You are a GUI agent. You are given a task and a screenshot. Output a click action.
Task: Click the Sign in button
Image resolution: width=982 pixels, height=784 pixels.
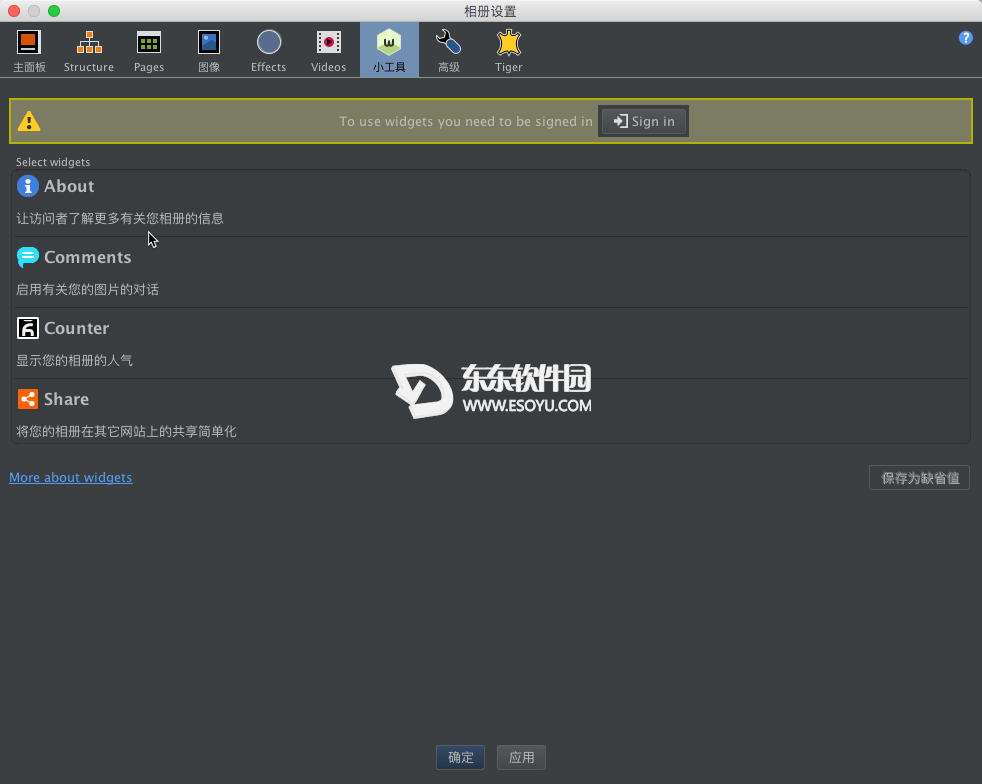[x=643, y=121]
